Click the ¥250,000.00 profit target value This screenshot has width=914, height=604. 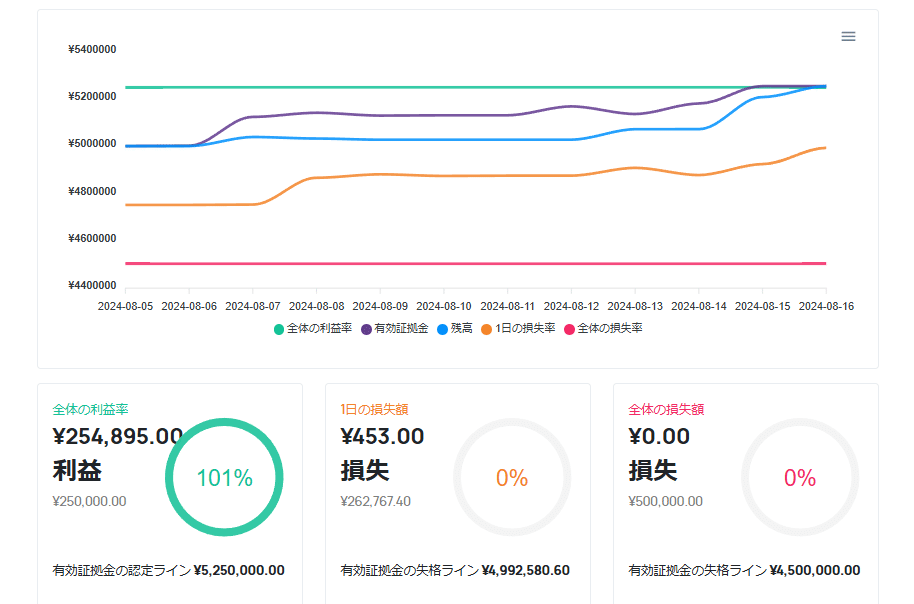pyautogui.click(x=89, y=501)
